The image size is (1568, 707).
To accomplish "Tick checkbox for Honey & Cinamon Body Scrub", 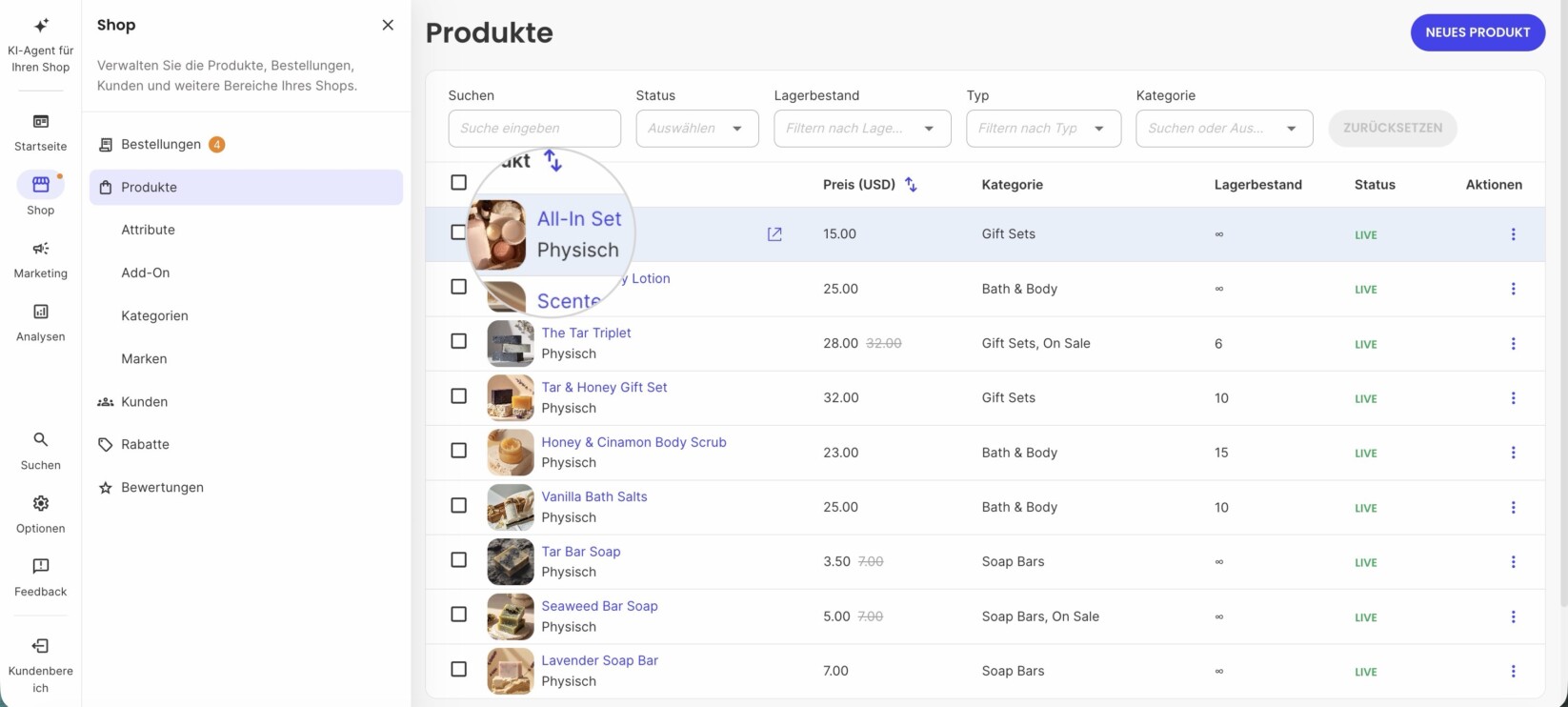I will (458, 450).
